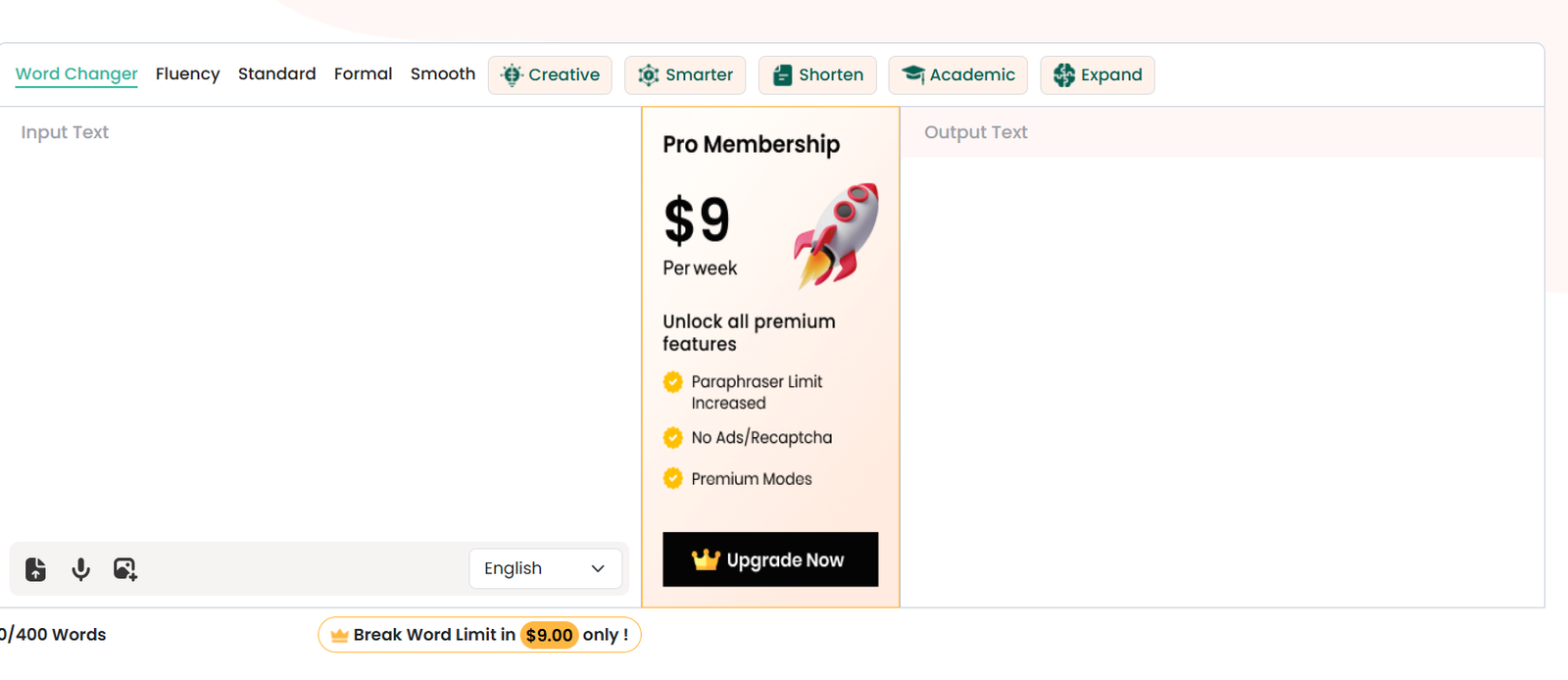Select the Creative mode button

point(550,75)
